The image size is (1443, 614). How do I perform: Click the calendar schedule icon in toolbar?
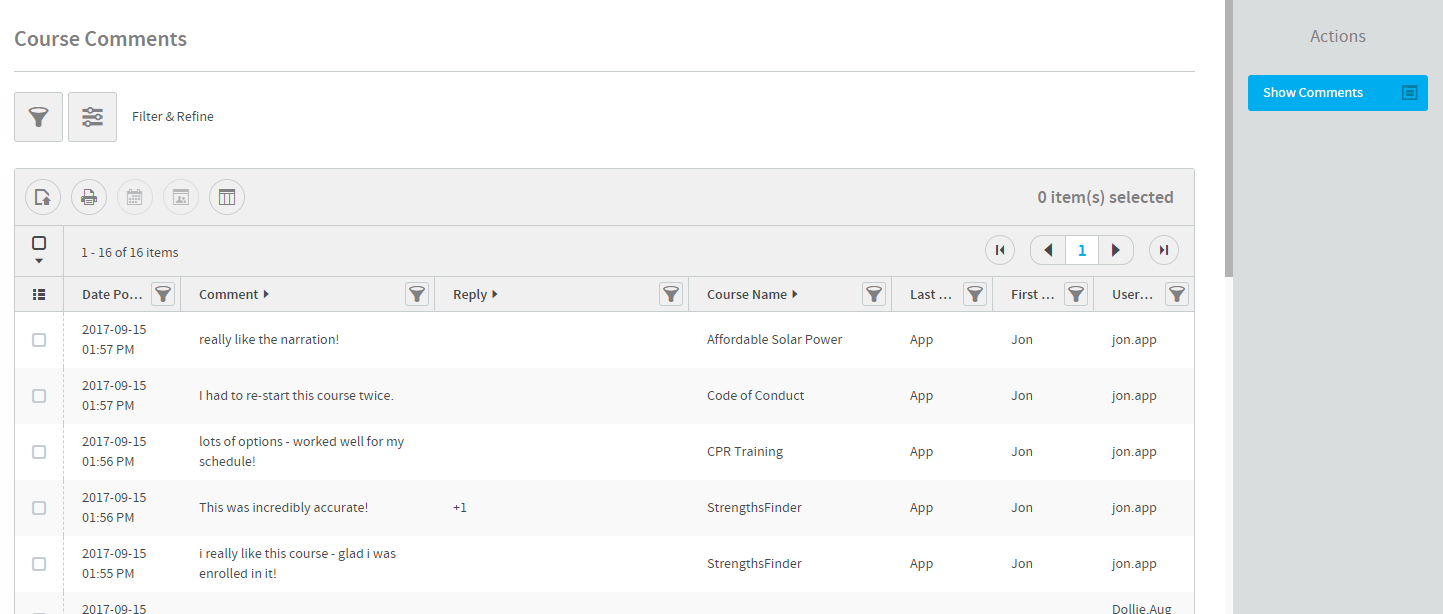(135, 197)
